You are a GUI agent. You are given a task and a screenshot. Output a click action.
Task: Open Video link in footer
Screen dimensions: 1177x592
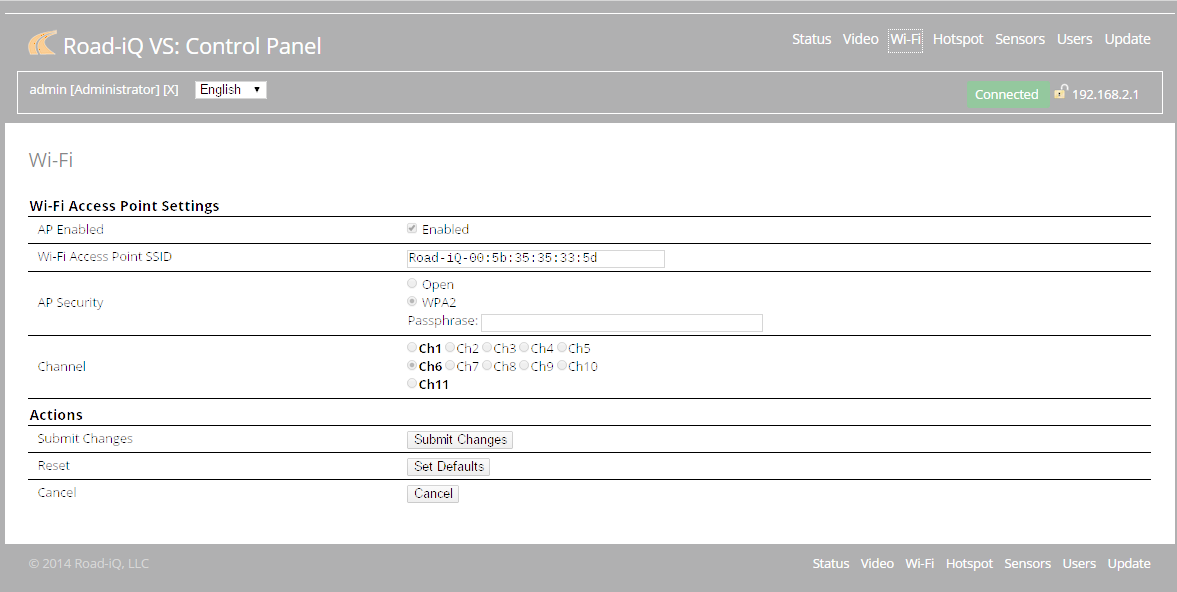click(877, 563)
